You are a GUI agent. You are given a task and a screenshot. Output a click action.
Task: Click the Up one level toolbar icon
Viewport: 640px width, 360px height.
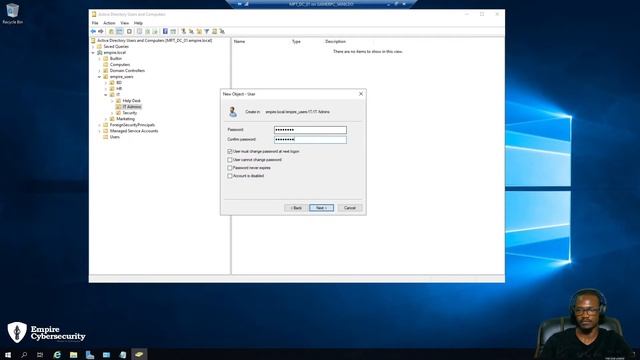[x=111, y=31]
